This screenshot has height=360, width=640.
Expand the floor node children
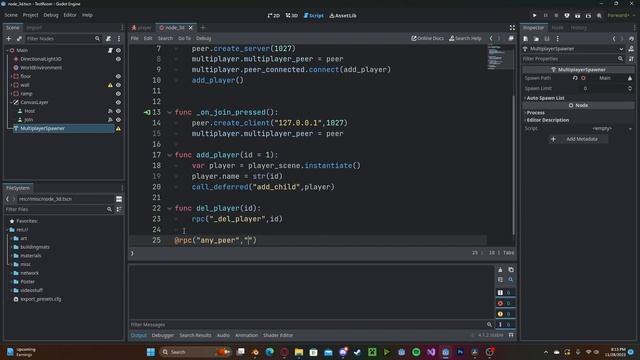pyautogui.click(x=11, y=76)
